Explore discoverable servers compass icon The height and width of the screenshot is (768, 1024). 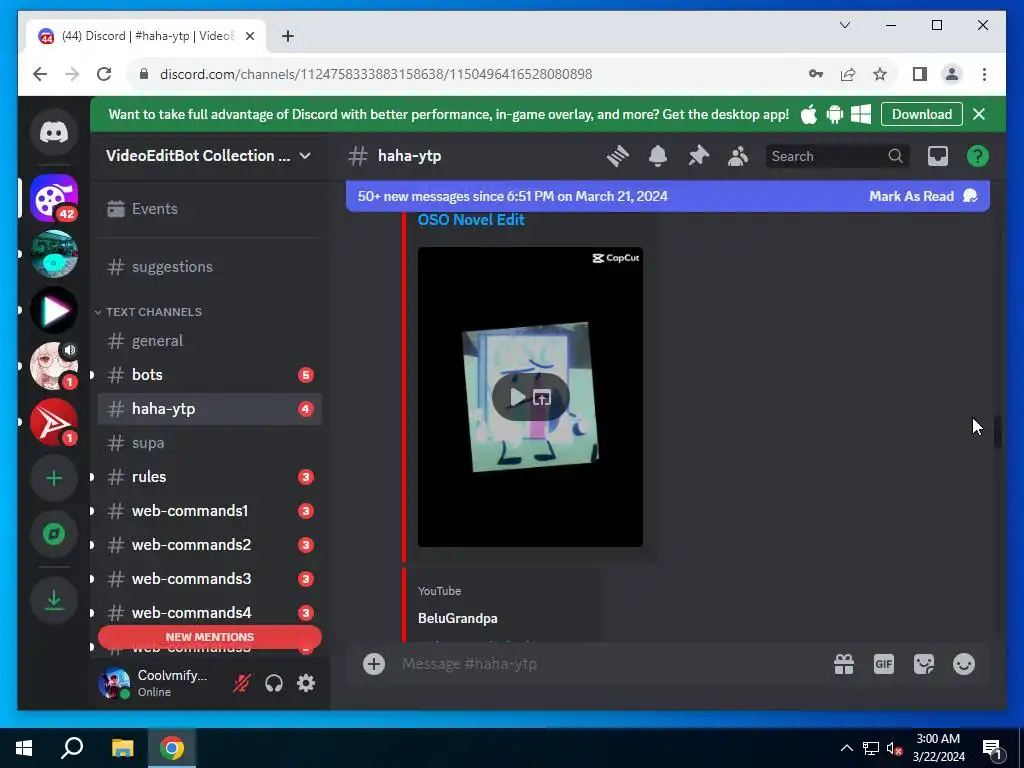tap(54, 534)
